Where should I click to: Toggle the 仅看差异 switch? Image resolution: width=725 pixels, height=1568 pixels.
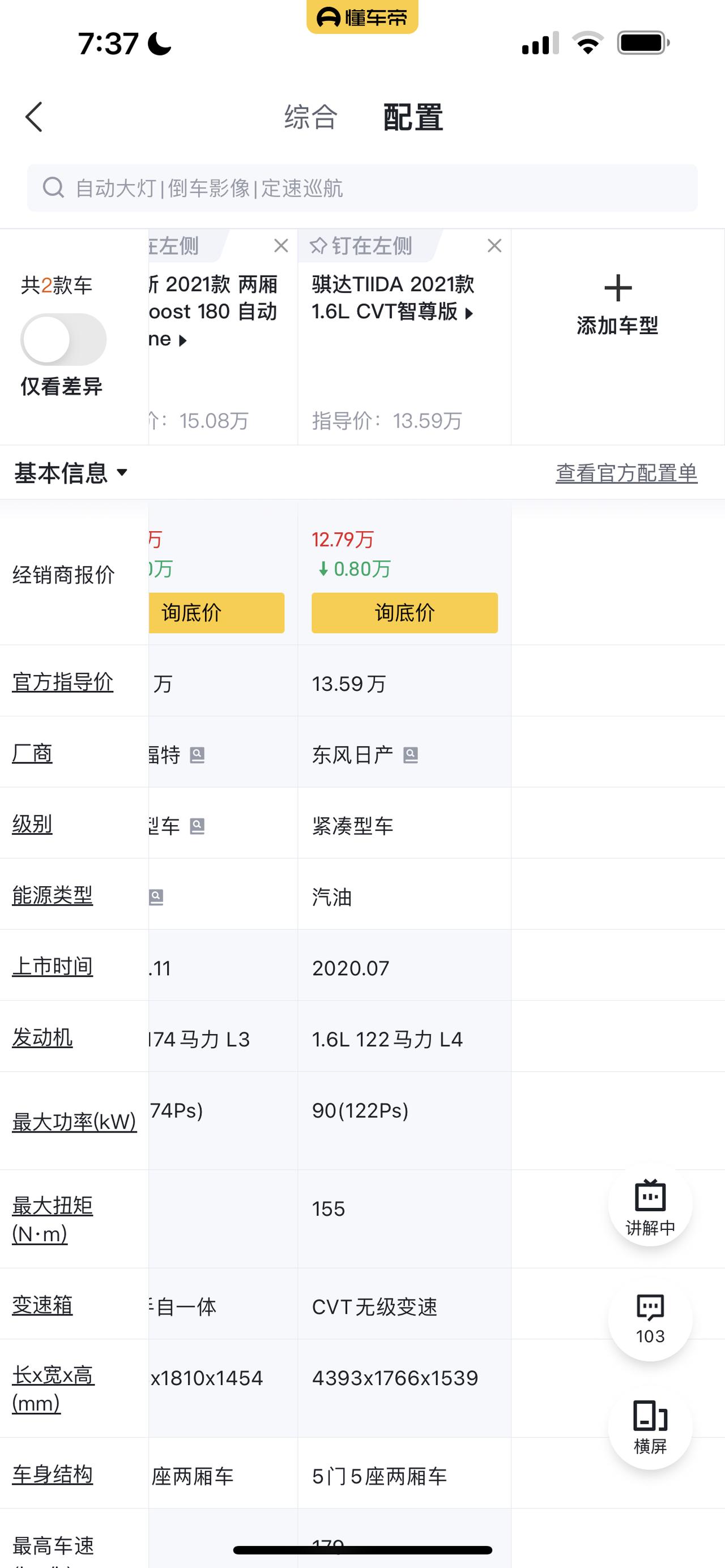[63, 340]
